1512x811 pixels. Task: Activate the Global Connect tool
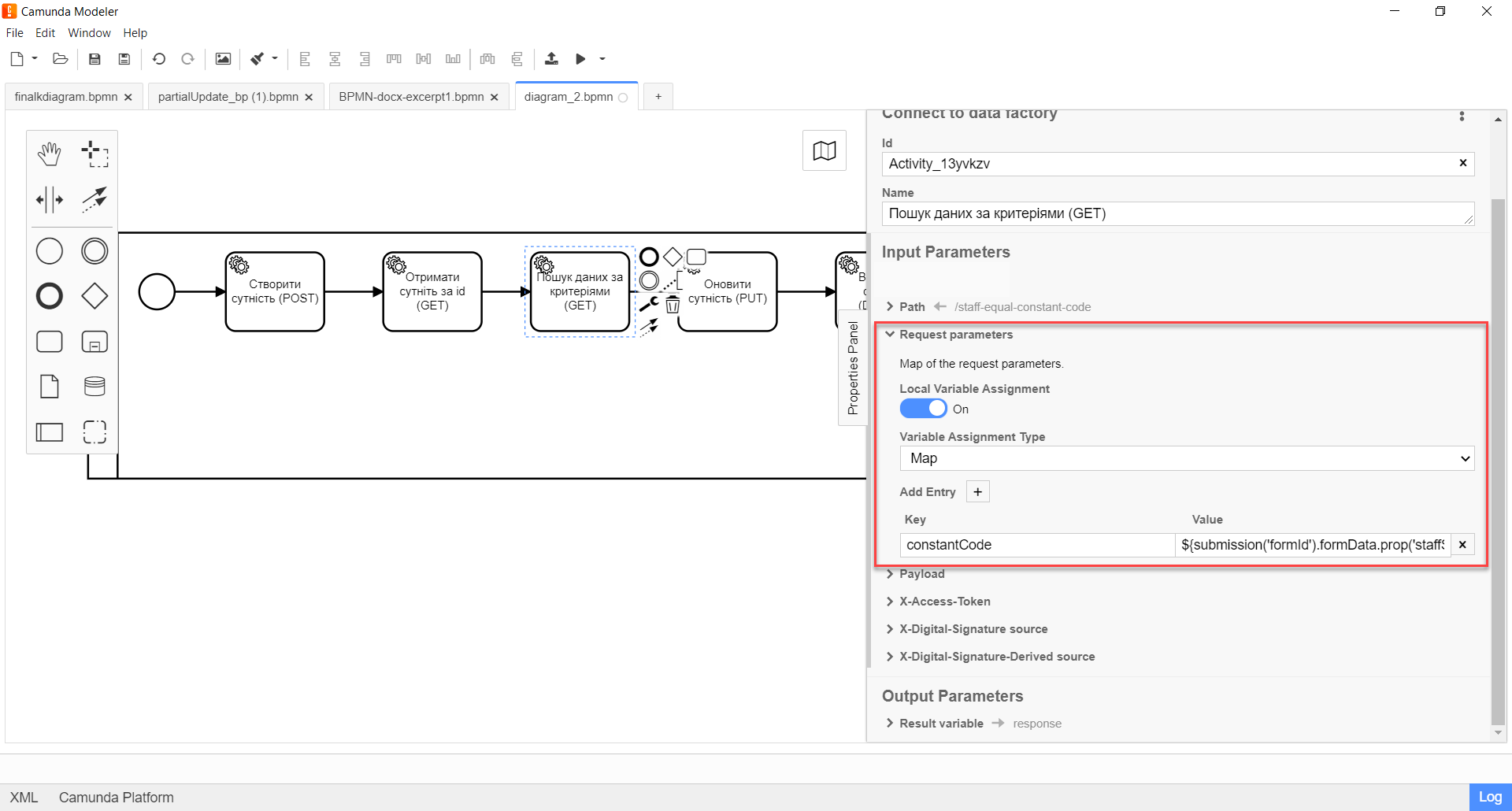[x=94, y=200]
